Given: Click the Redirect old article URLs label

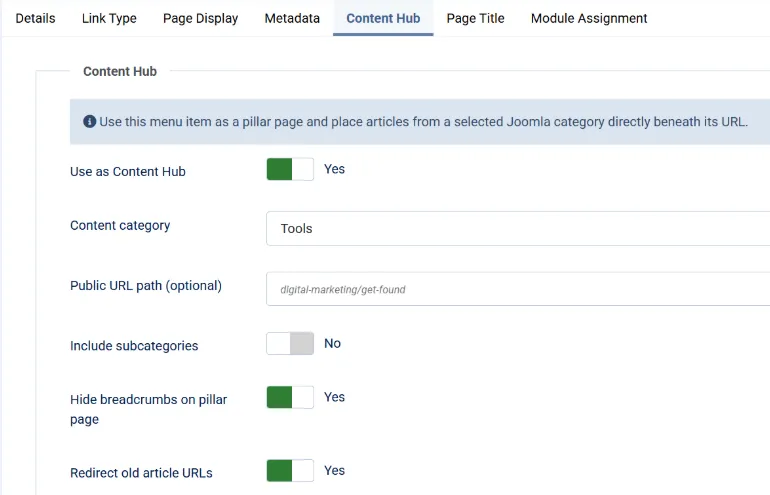Looking at the screenshot, I should pyautogui.click(x=141, y=473).
